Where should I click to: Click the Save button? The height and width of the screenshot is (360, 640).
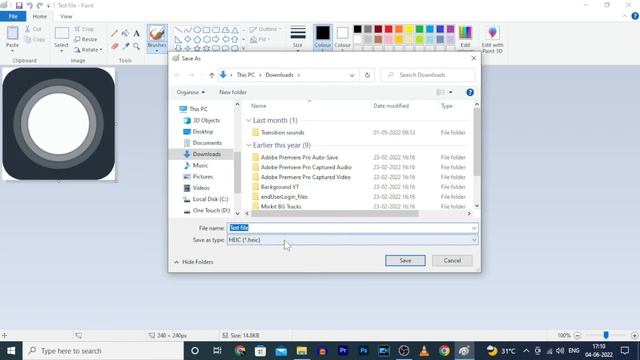tap(405, 260)
